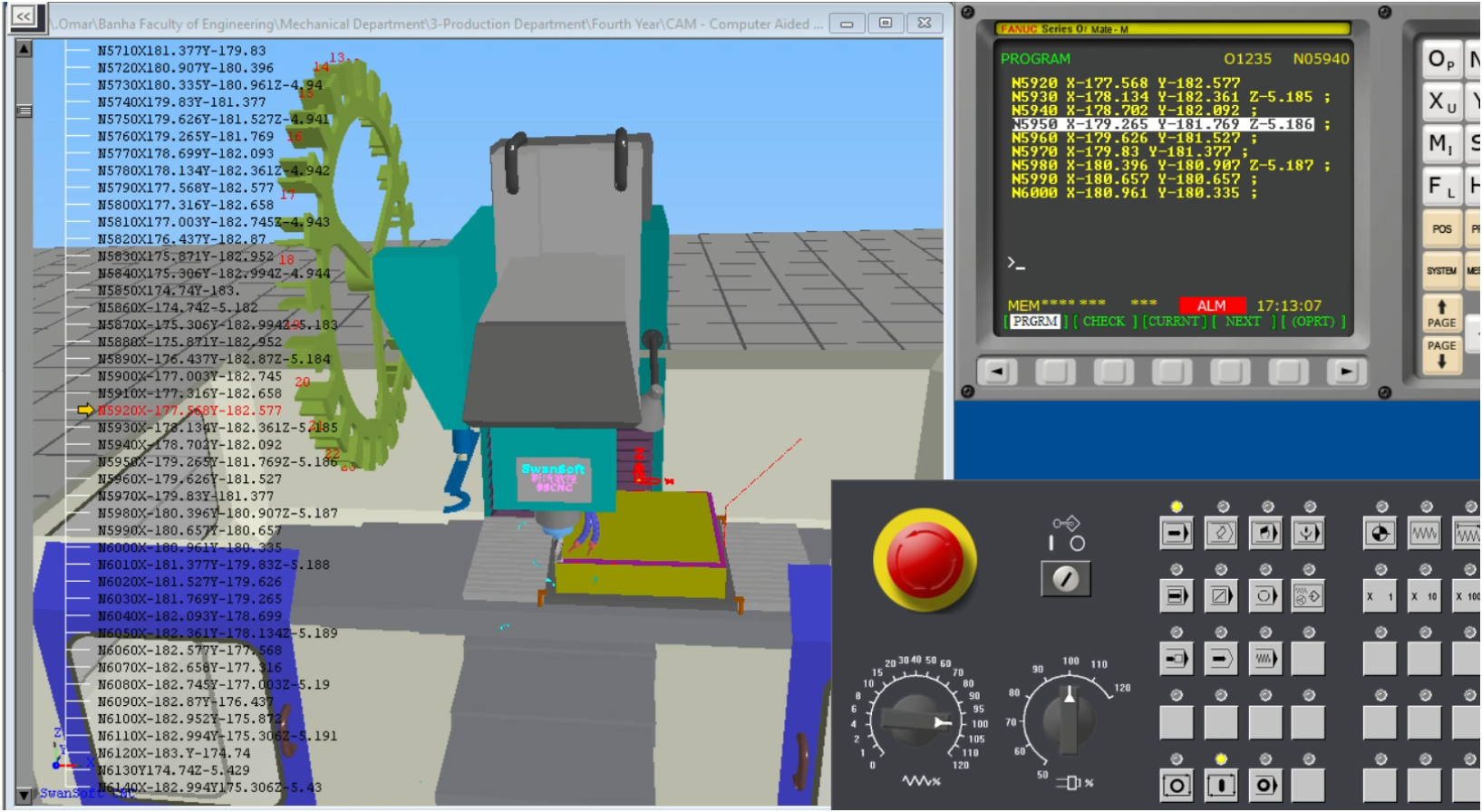Click soft key below (OPRT) label
Image resolution: width=1482 pixels, height=812 pixels.
[1288, 371]
